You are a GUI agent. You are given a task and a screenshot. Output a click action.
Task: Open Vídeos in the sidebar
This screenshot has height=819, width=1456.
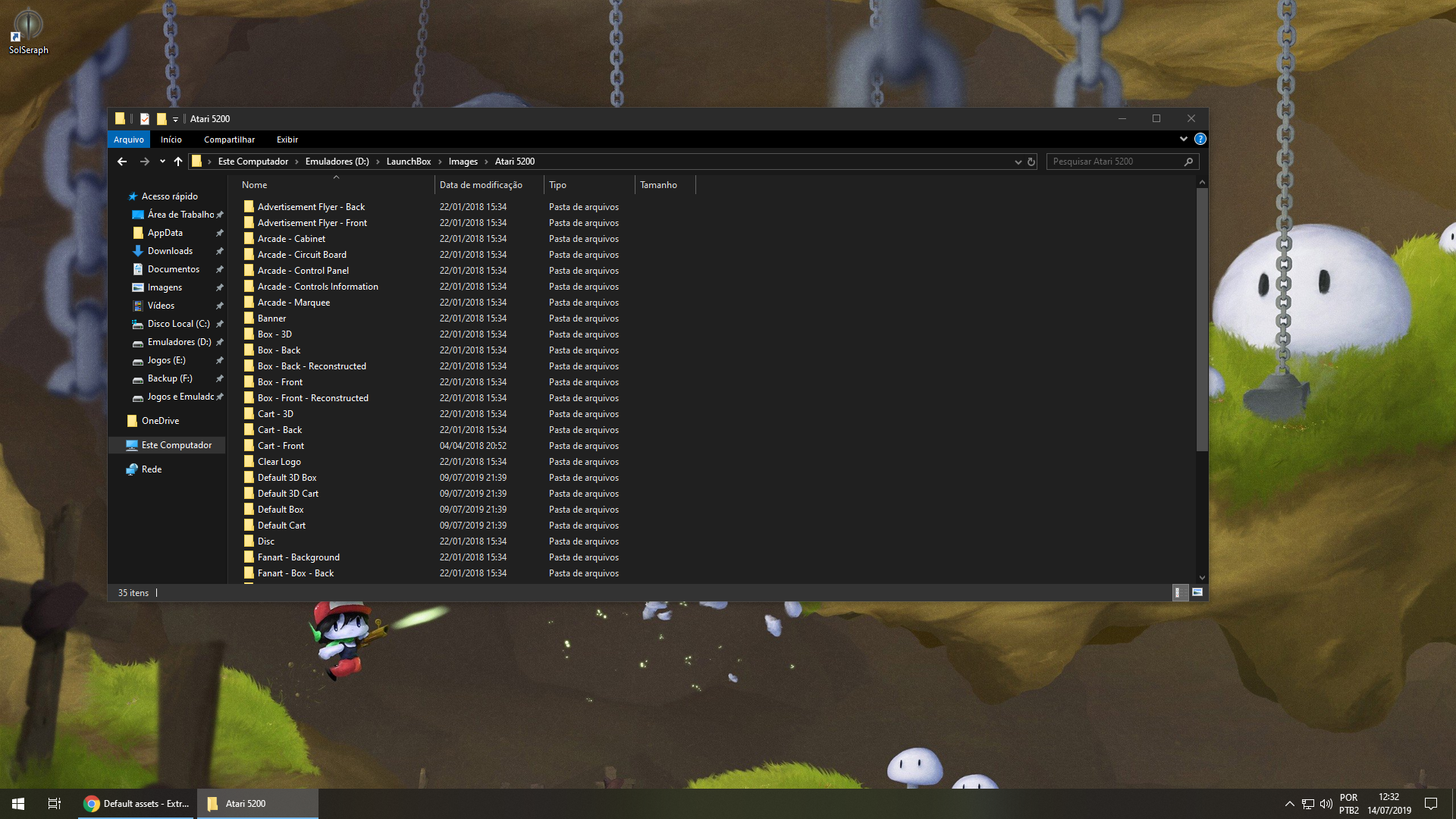(x=161, y=306)
